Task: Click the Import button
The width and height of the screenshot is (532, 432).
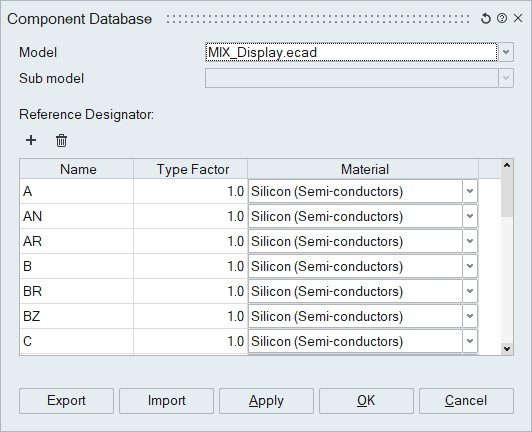Action: (x=166, y=401)
